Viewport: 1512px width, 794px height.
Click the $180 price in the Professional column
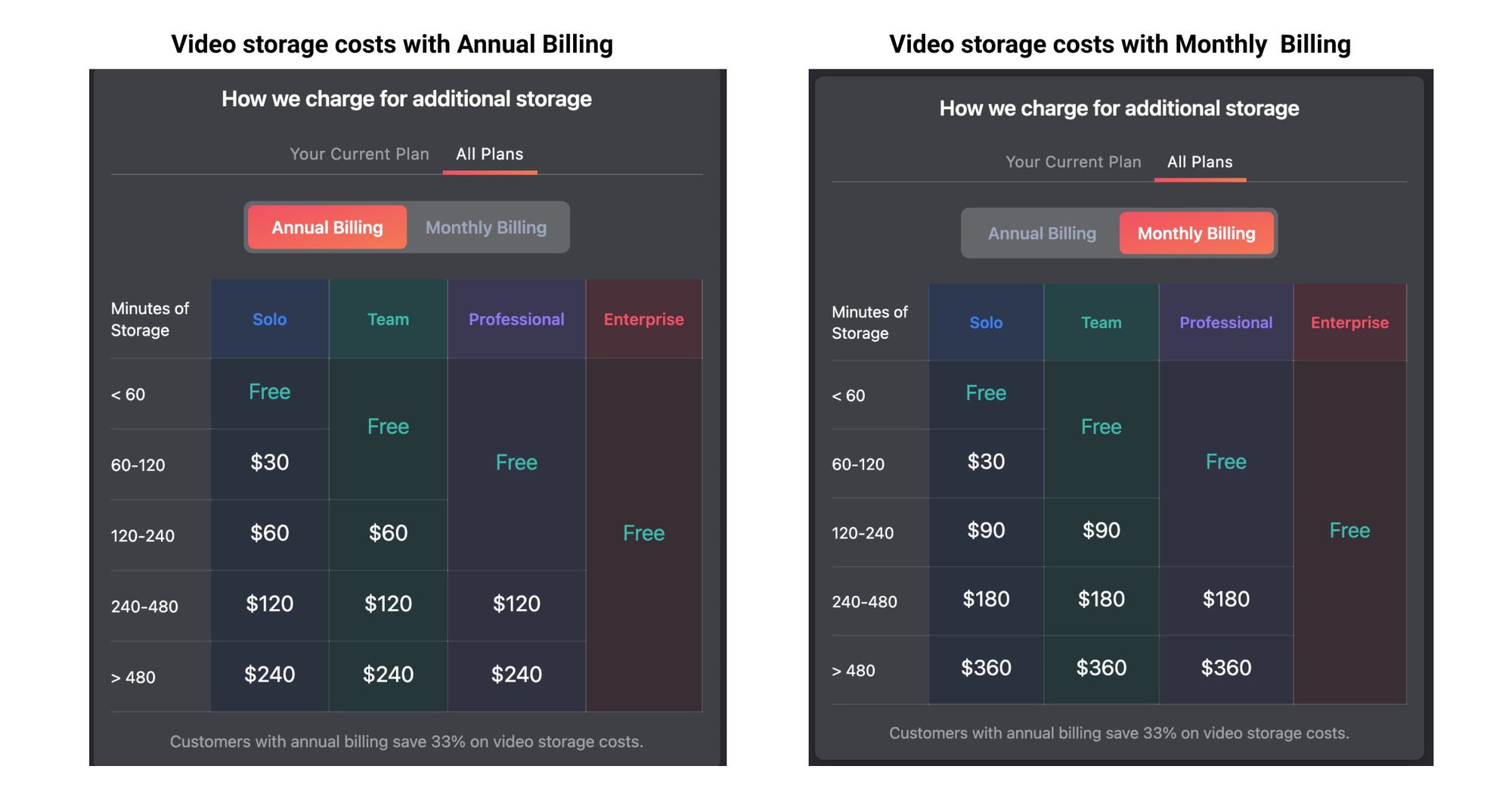pyautogui.click(x=1225, y=599)
